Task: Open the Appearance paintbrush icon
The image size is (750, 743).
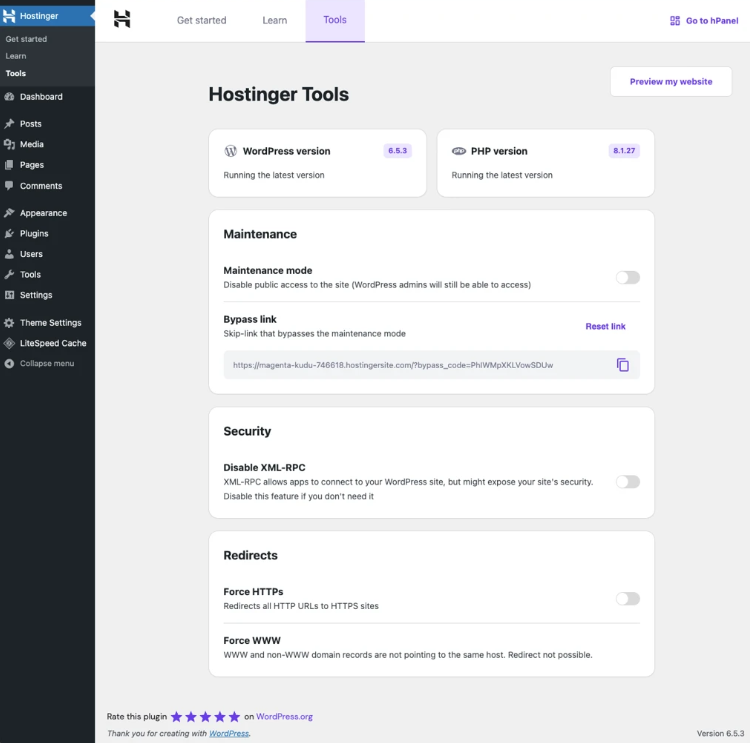Action: (9, 213)
